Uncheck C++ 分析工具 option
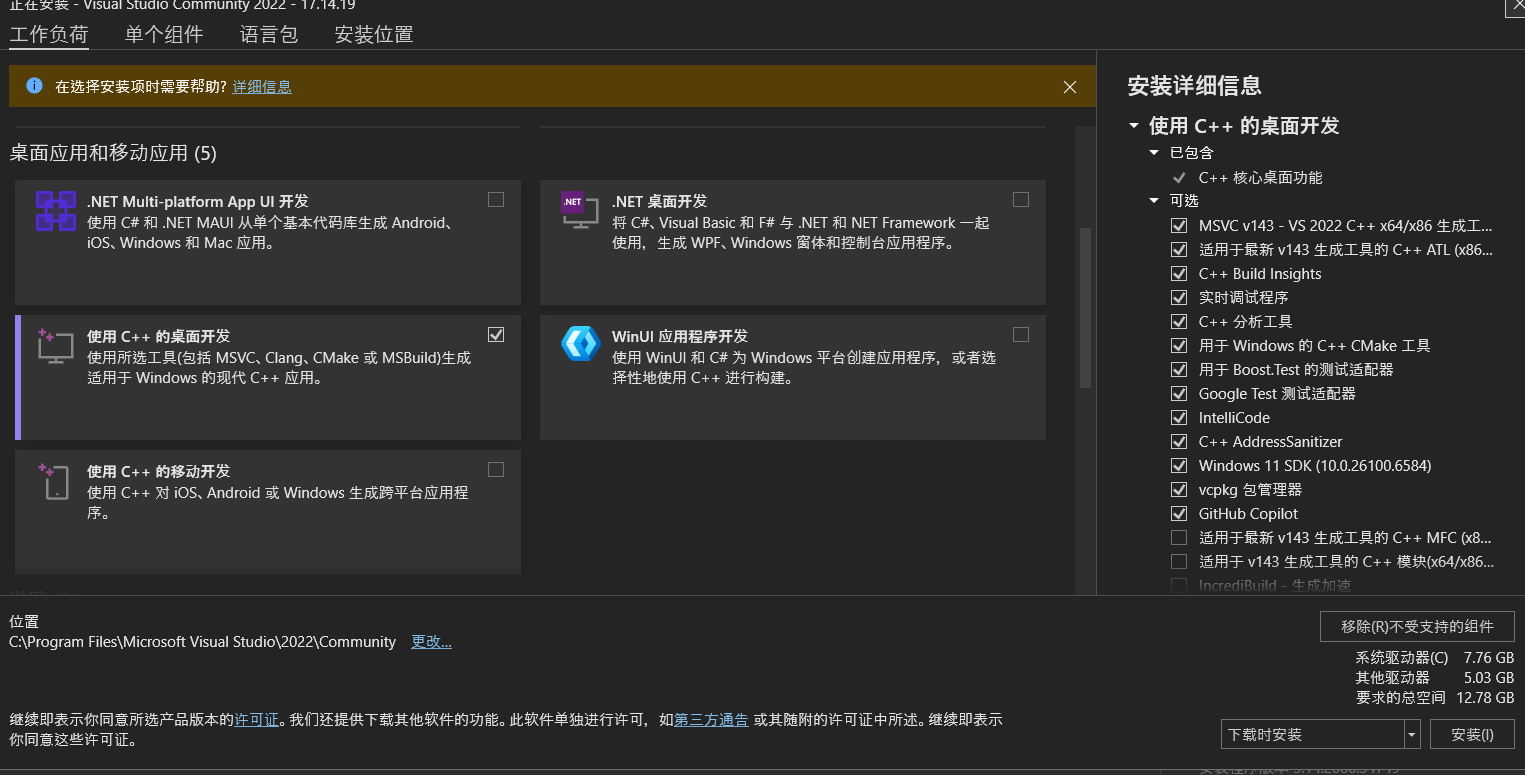This screenshot has width=1525, height=775. (1179, 322)
